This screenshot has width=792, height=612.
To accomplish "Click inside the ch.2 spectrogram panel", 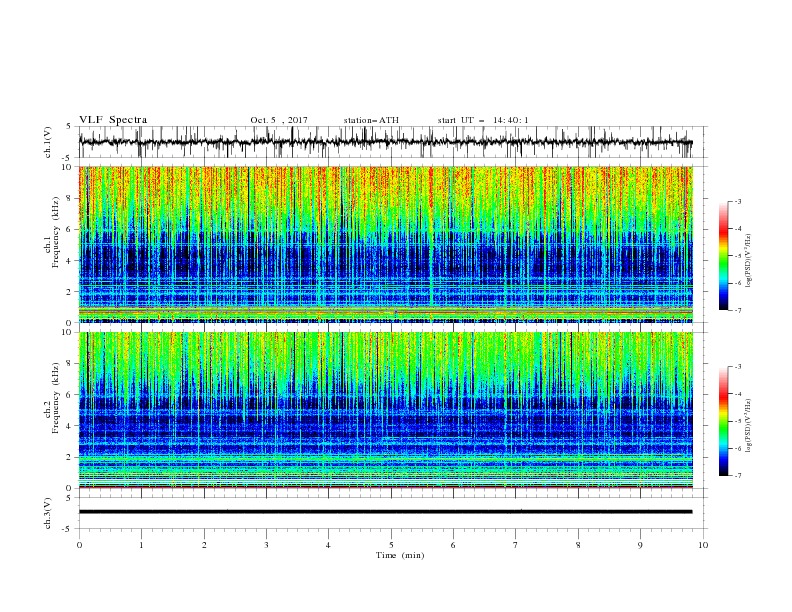I will [x=386, y=410].
